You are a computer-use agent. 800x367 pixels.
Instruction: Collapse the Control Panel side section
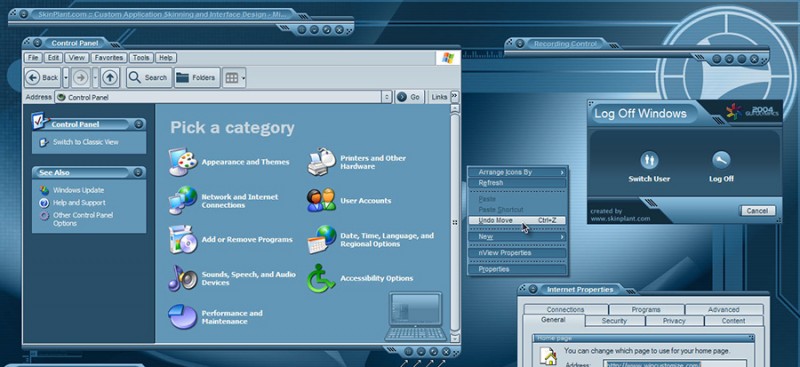(x=138, y=124)
